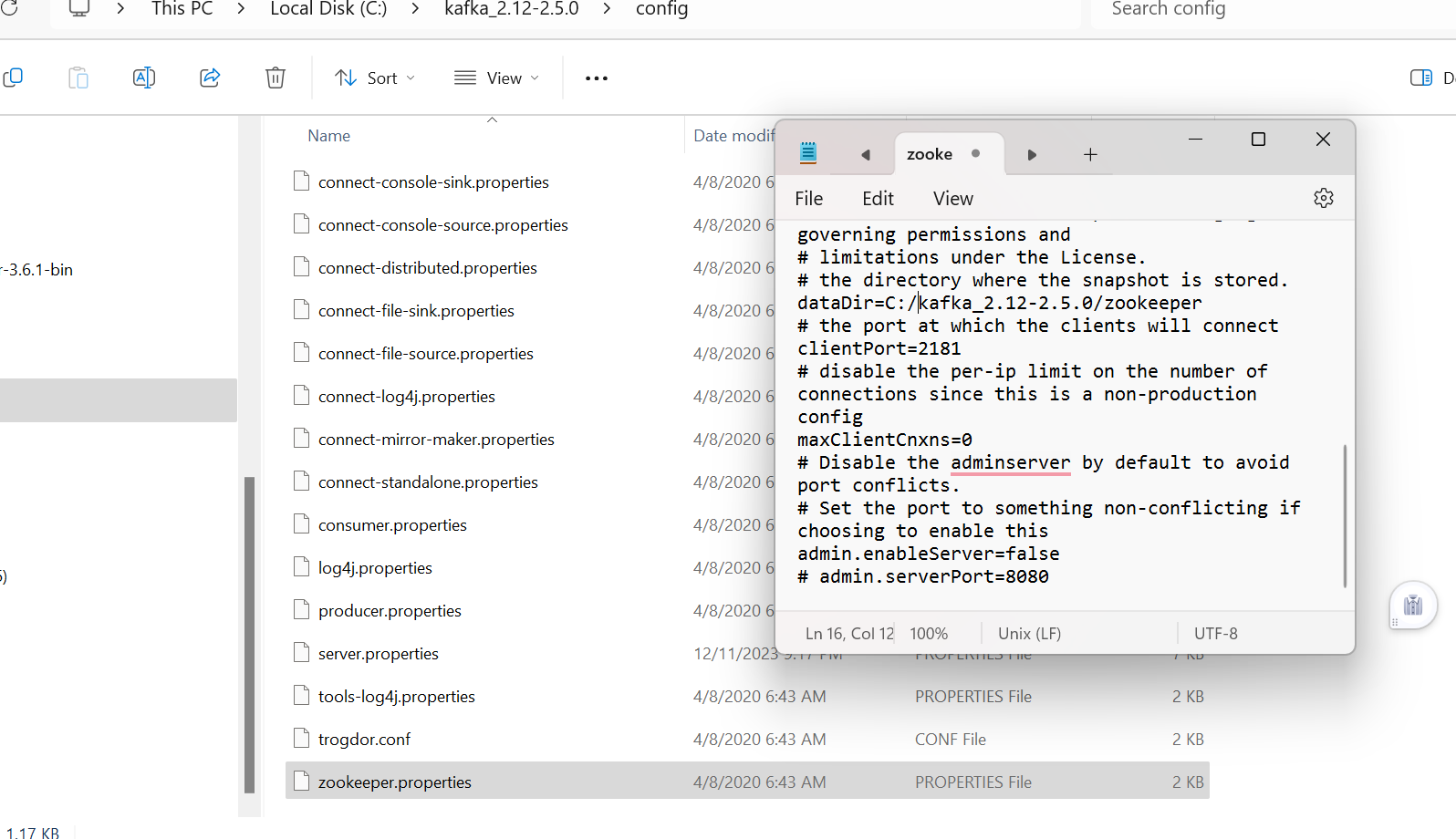This screenshot has width=1456, height=839.
Task: Click the Rename icon in Explorer toolbar
Action: click(144, 78)
